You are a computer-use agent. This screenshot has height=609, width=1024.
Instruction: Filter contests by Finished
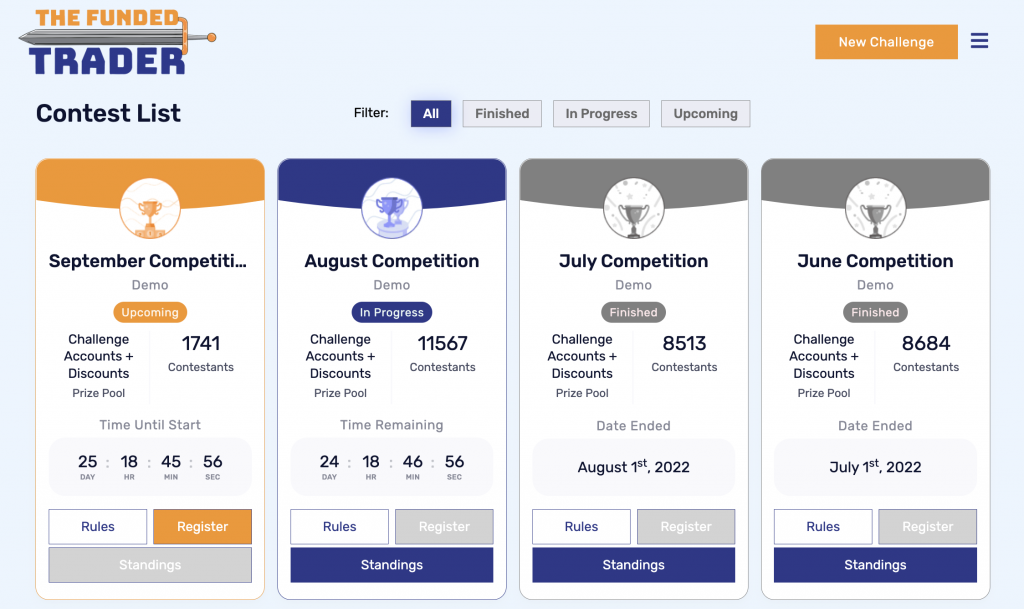(502, 114)
